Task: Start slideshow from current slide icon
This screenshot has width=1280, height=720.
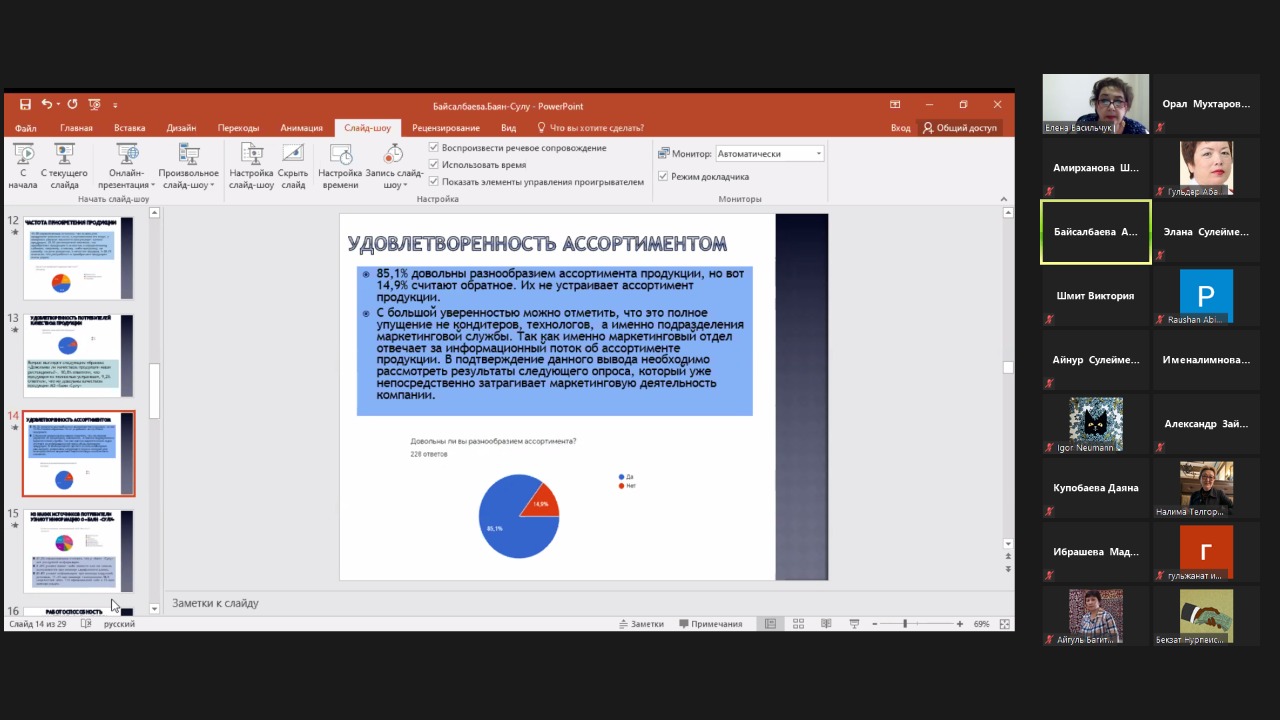Action: coord(64,153)
